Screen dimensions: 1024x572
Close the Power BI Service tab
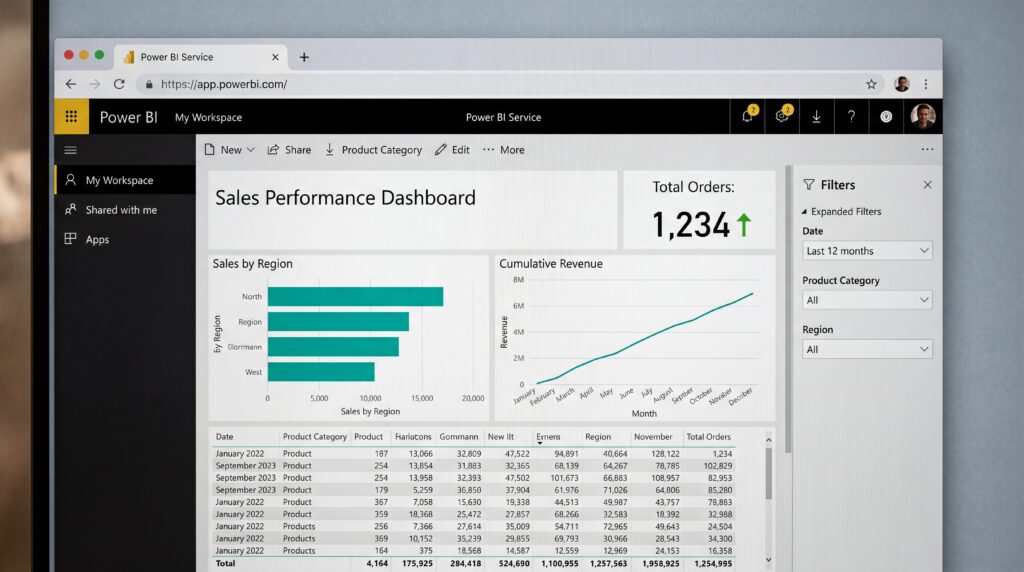[x=275, y=57]
